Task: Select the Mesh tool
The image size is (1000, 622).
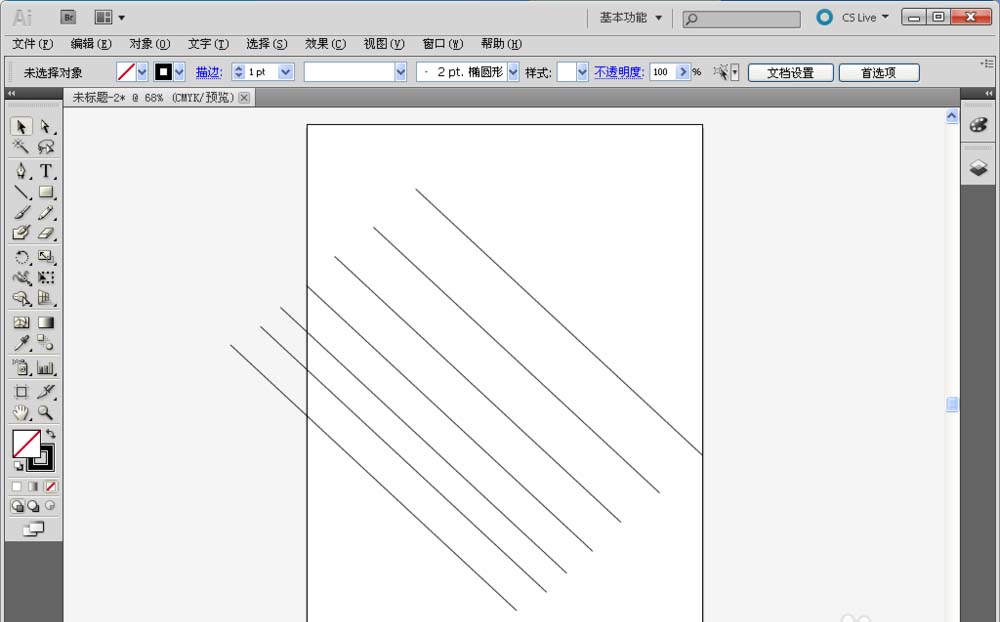Action: pos(21,323)
